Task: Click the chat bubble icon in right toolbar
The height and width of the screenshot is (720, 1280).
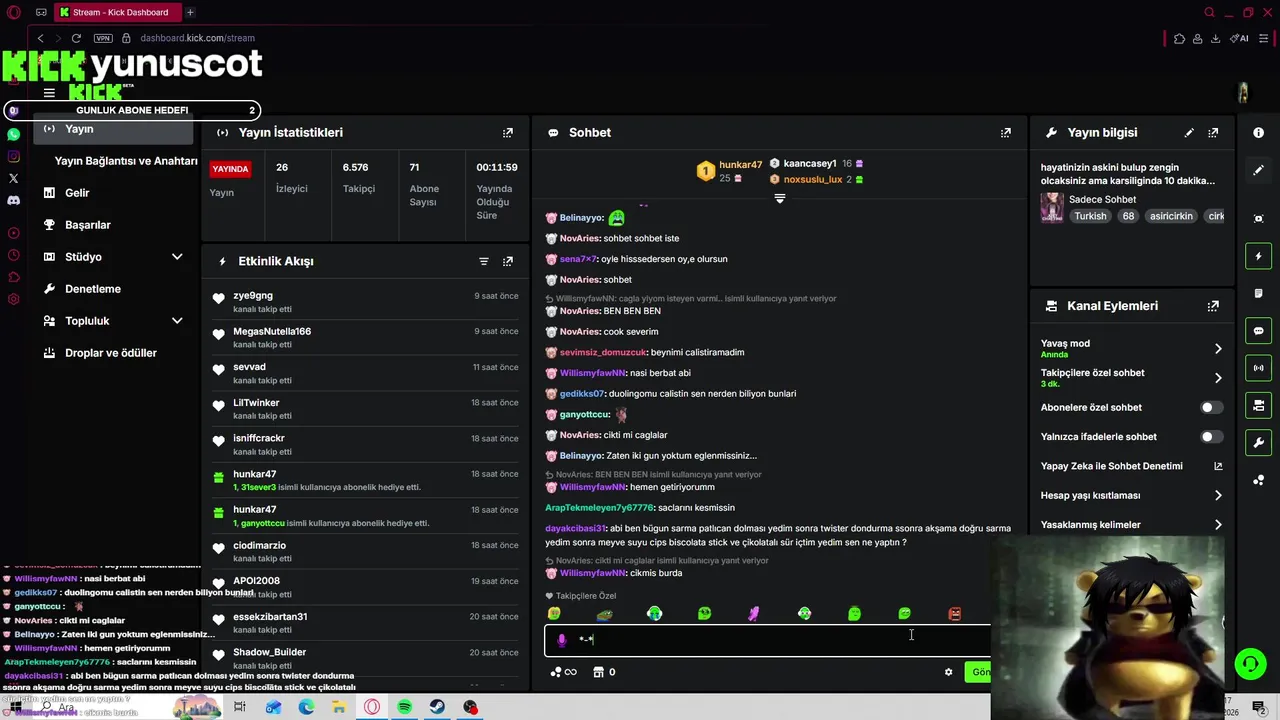Action: (1258, 330)
